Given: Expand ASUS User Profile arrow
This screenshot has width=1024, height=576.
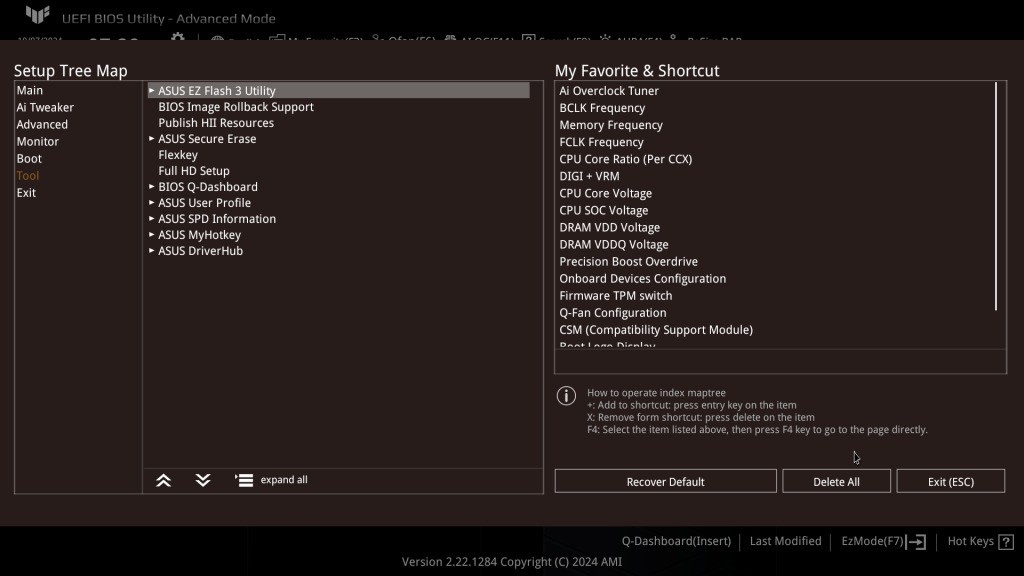Looking at the screenshot, I should 152,202.
